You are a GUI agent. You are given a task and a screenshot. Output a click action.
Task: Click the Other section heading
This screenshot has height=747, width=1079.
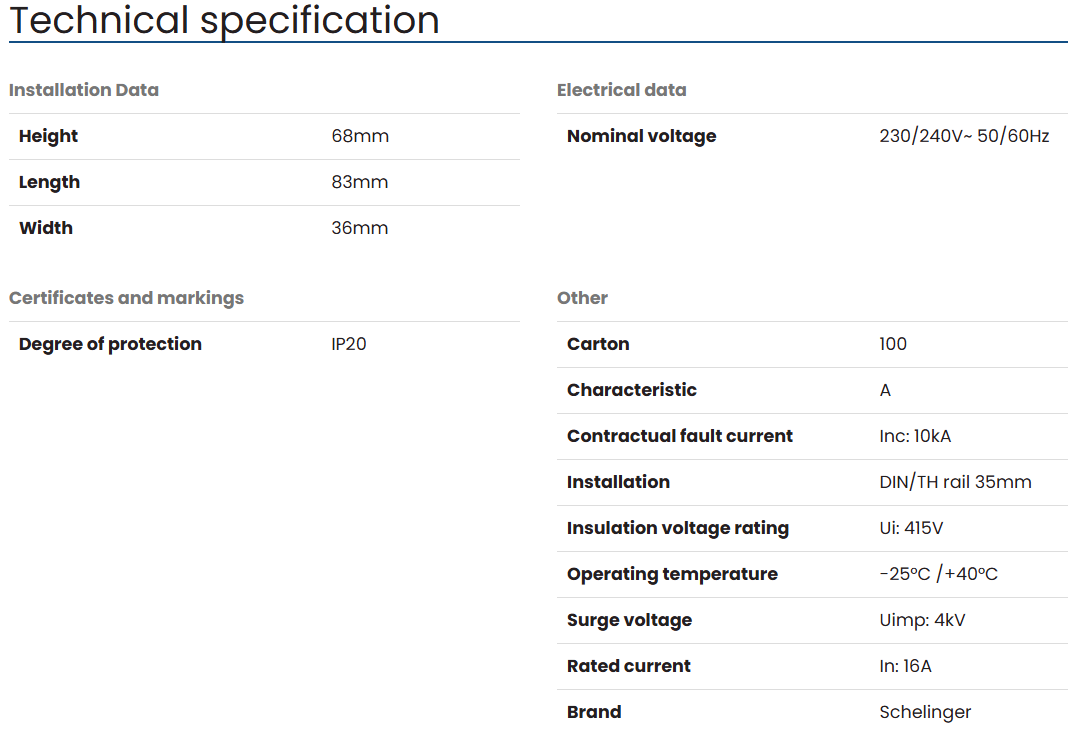click(582, 298)
